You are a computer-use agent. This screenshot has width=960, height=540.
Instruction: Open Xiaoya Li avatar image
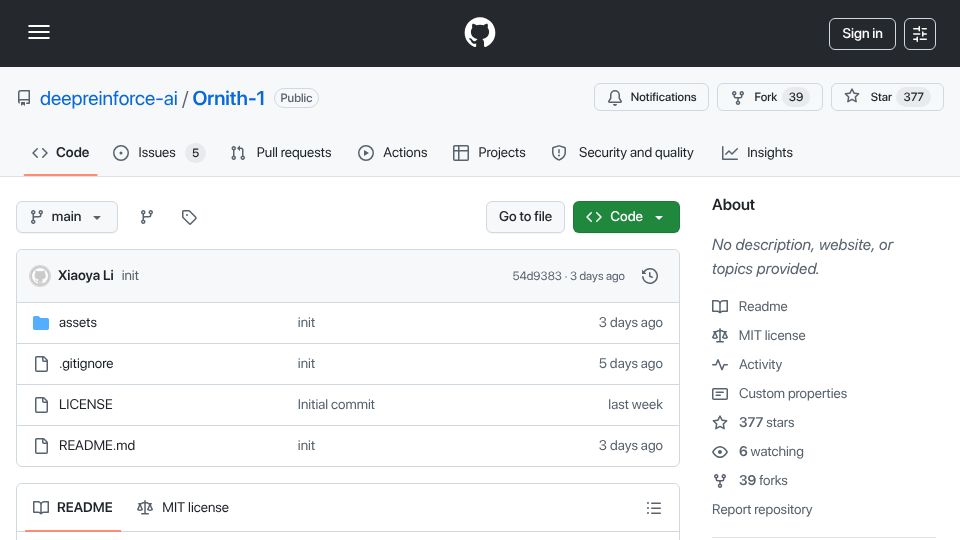(x=40, y=276)
